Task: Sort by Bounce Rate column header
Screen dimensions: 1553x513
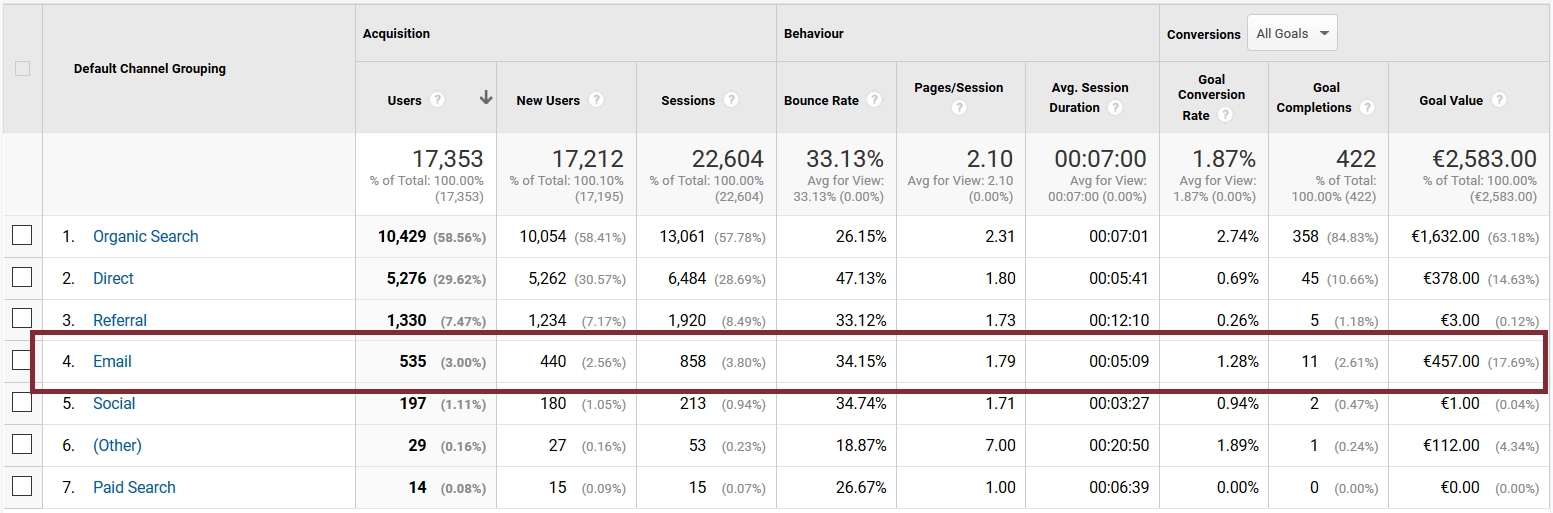Action: [x=821, y=101]
